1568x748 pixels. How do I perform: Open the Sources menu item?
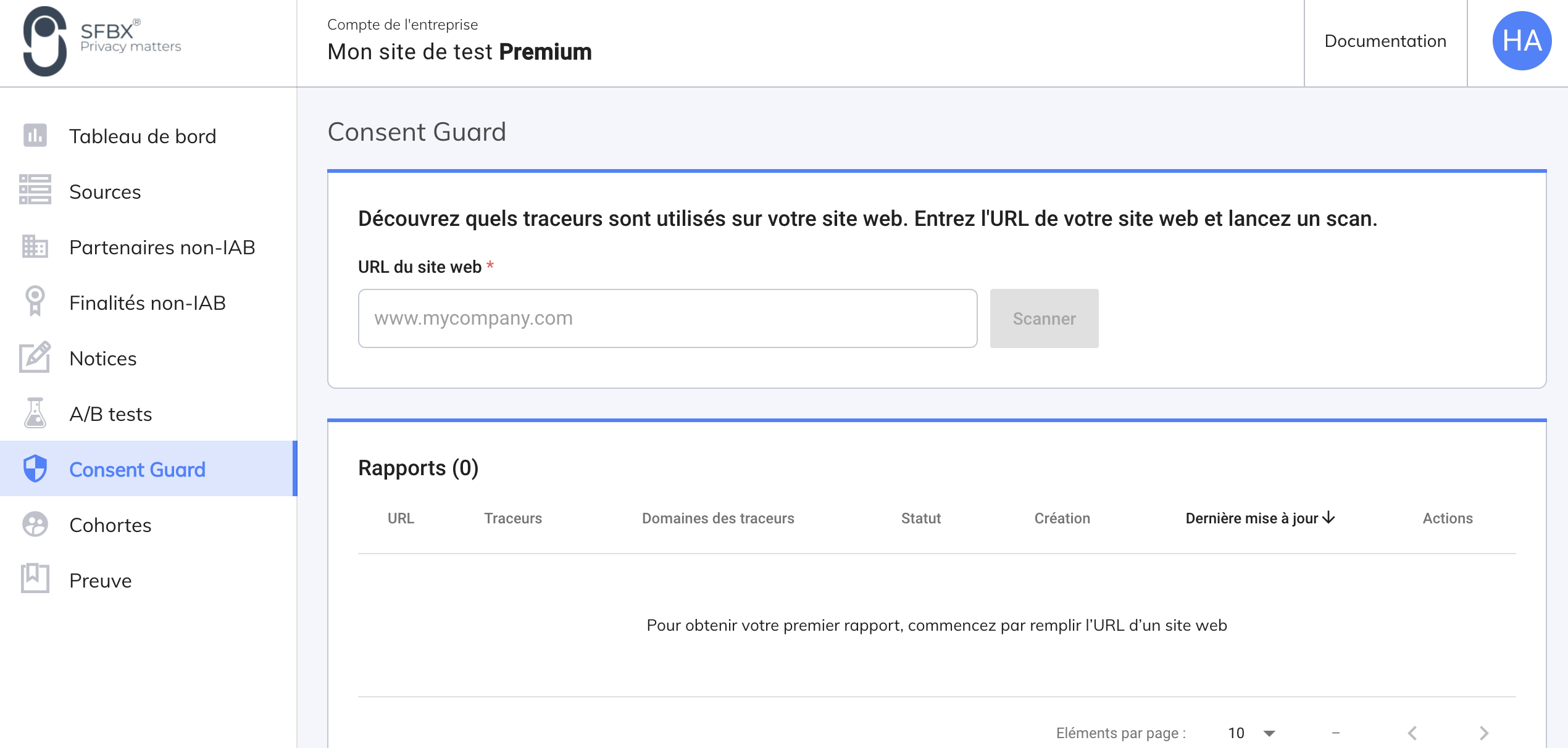[x=105, y=192]
